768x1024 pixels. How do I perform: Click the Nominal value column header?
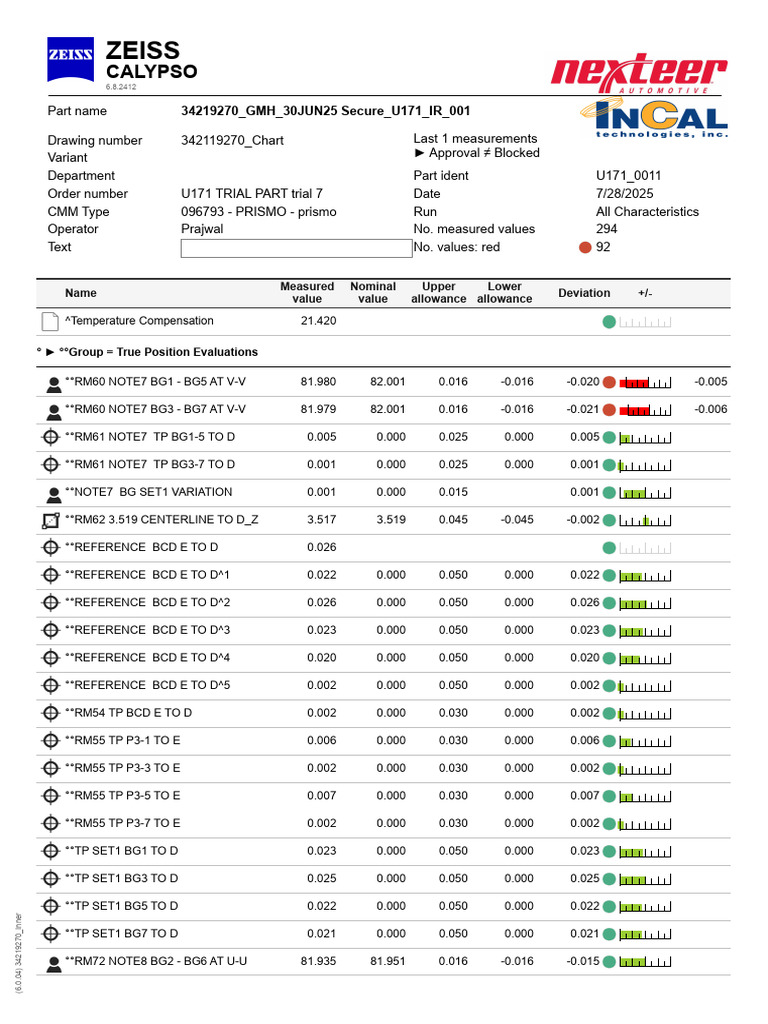coord(373,293)
